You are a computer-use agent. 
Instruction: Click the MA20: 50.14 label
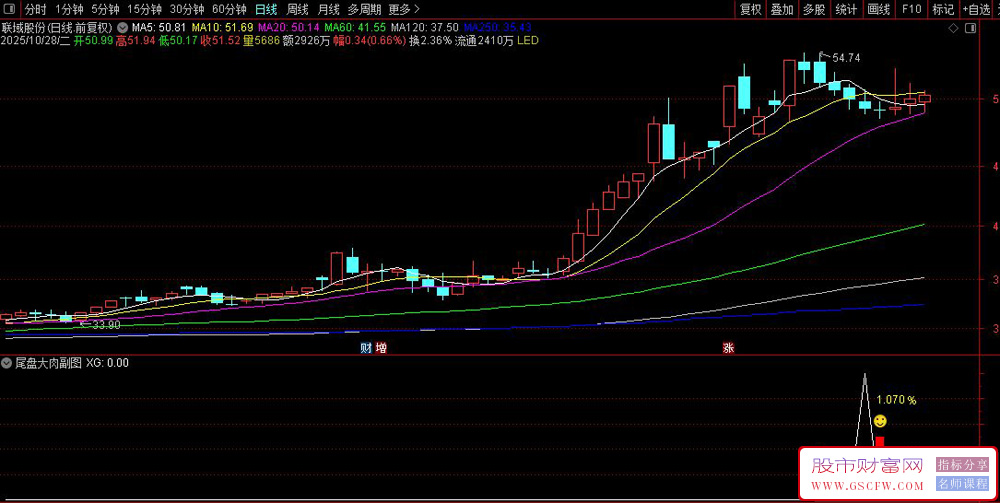coord(290,28)
